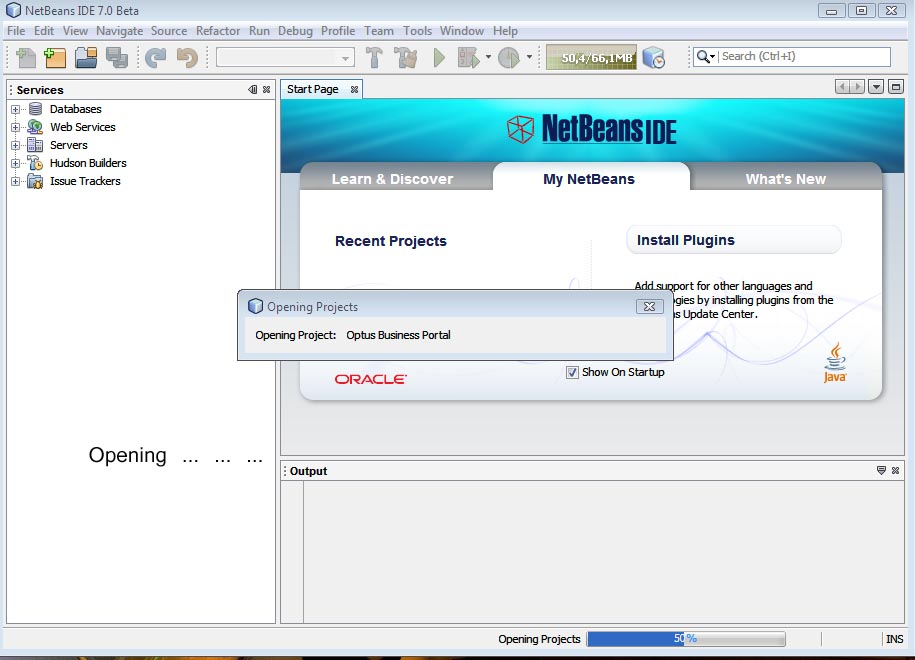
Task: Click the Opening Projects progress bar
Action: tap(686, 639)
